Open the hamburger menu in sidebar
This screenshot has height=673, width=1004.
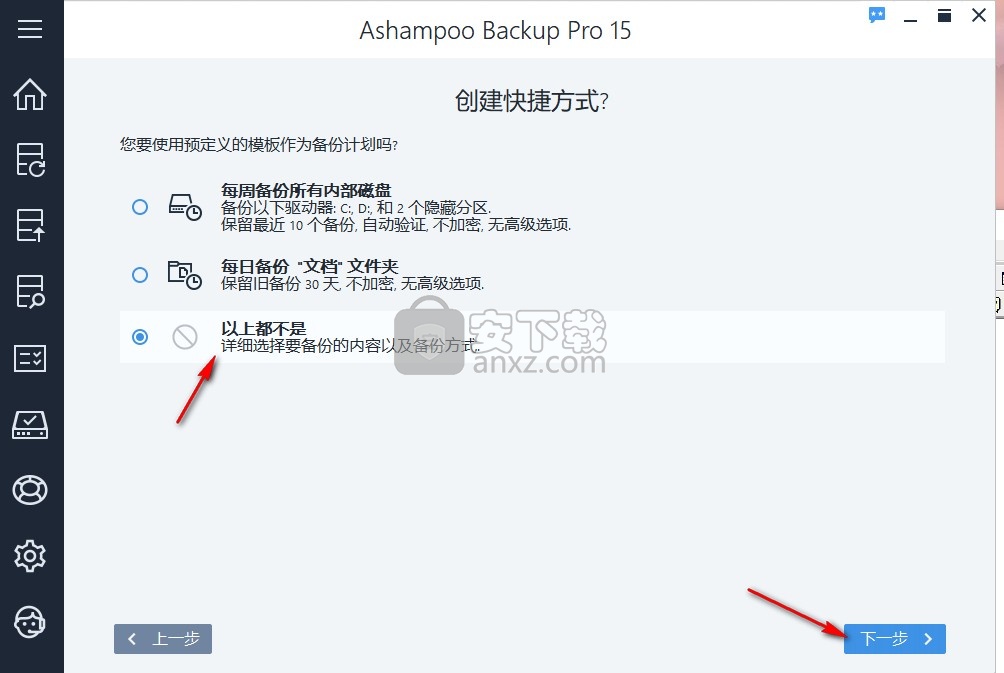[x=30, y=29]
